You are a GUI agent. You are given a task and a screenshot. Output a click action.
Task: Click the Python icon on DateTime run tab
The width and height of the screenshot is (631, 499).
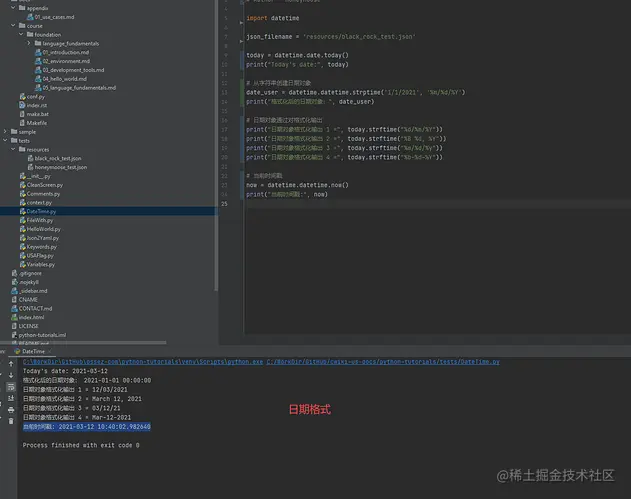[17, 351]
